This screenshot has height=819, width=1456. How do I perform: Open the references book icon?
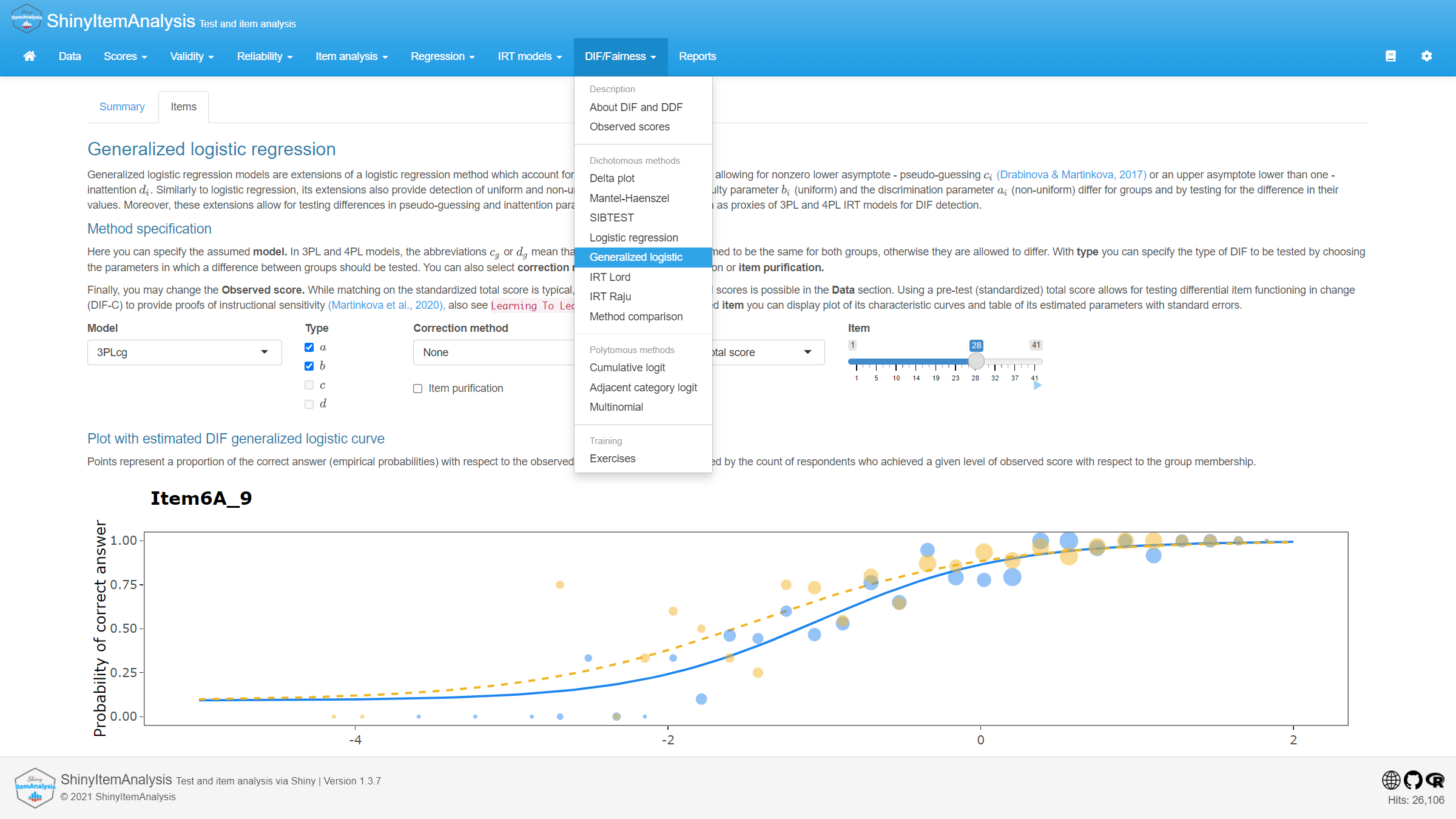[x=1390, y=56]
